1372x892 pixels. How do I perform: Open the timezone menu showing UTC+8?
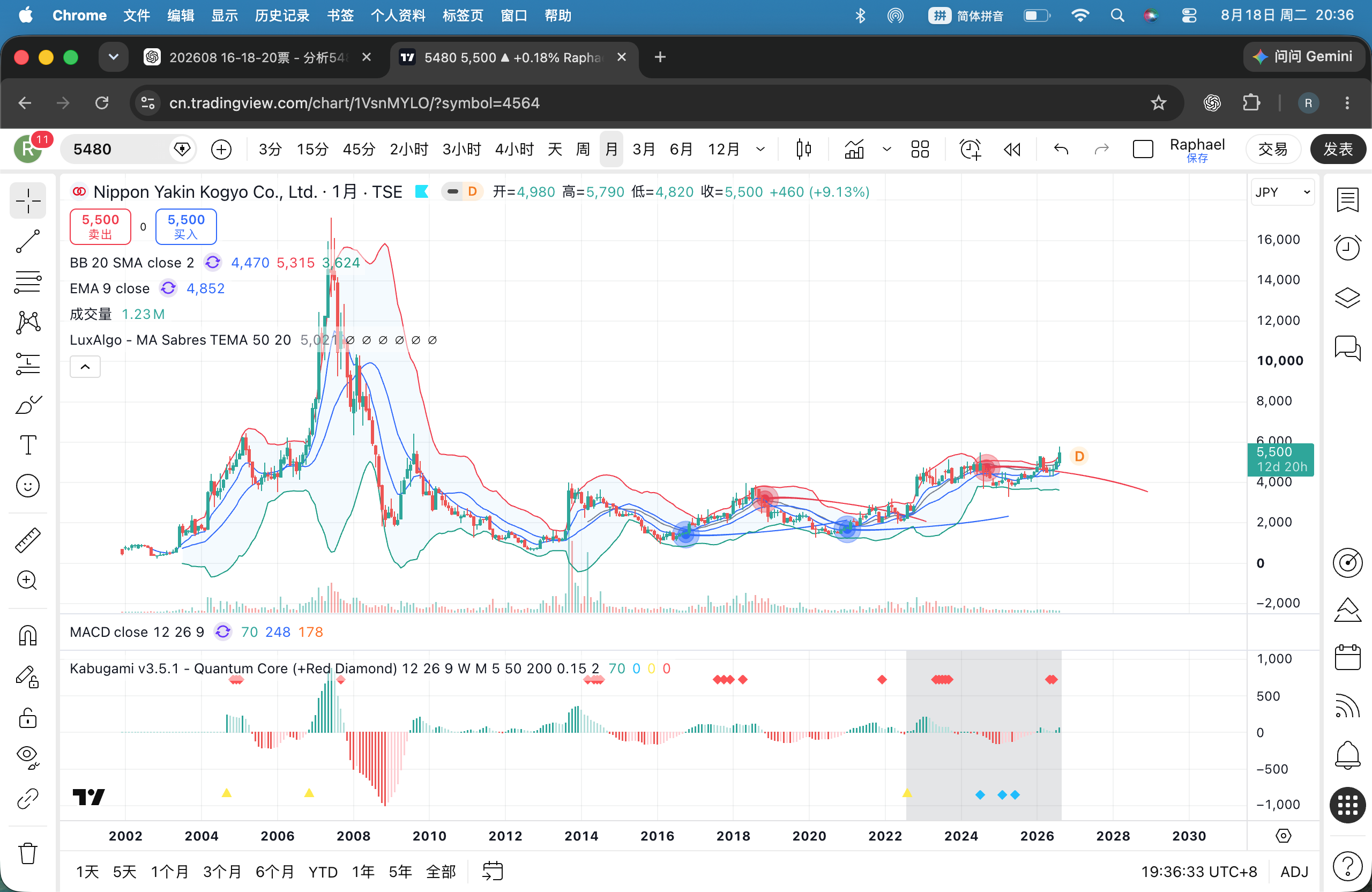tap(1199, 871)
